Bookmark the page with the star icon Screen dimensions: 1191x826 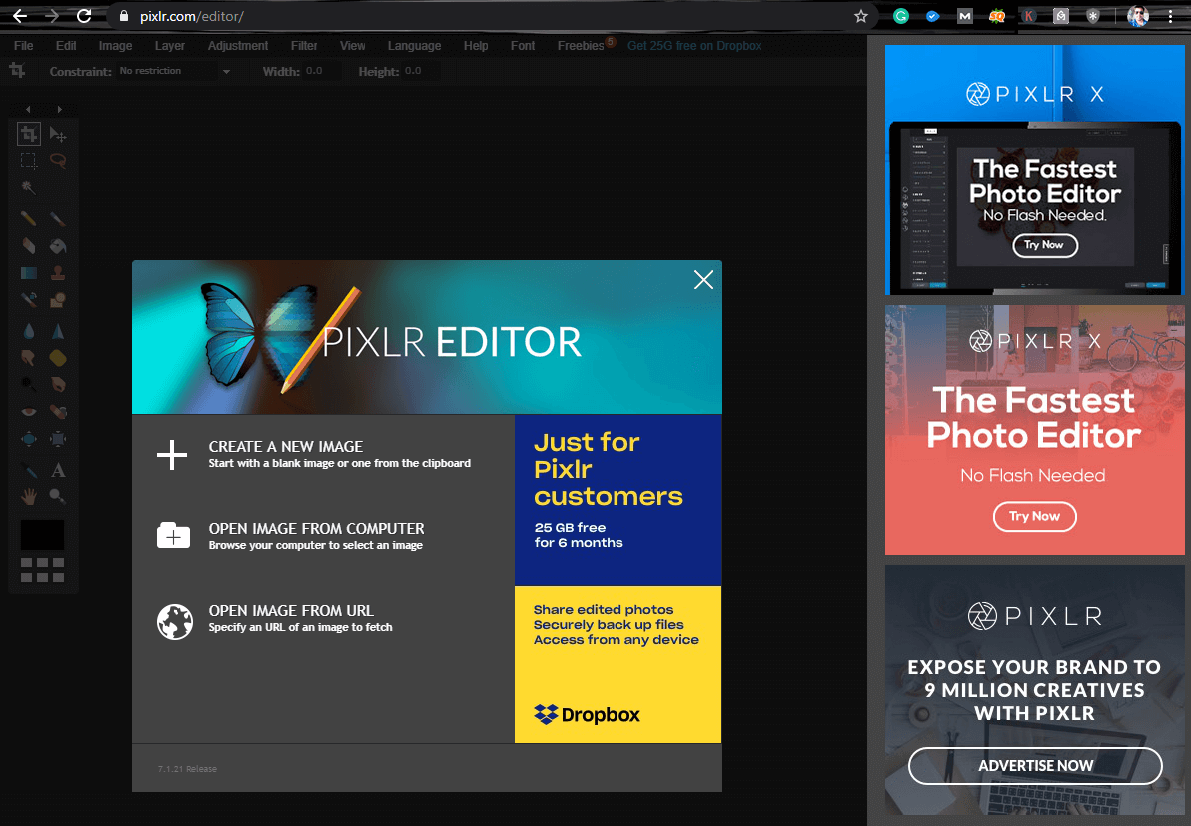pyautogui.click(x=860, y=16)
